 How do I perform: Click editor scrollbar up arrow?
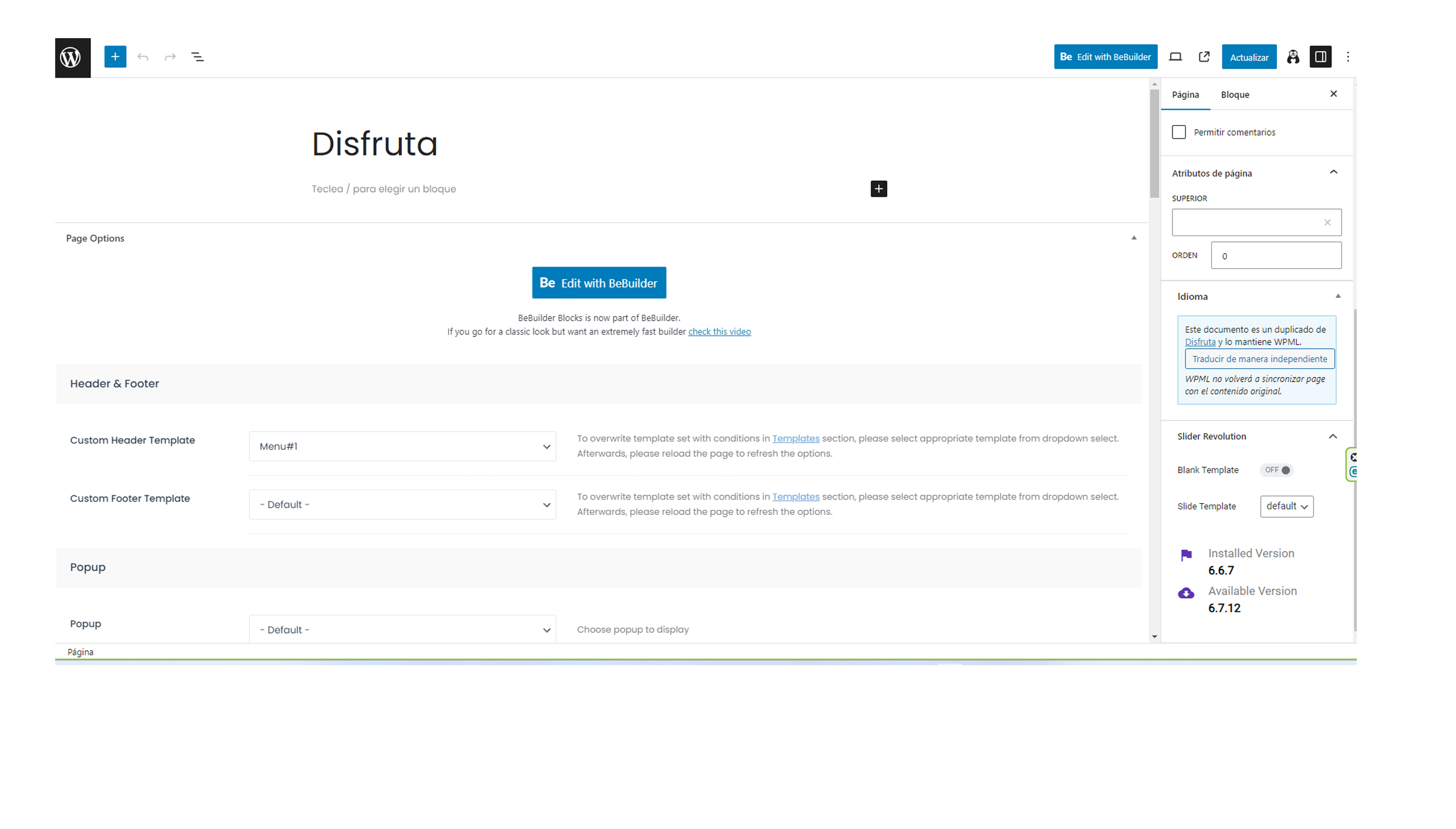pos(1154,85)
